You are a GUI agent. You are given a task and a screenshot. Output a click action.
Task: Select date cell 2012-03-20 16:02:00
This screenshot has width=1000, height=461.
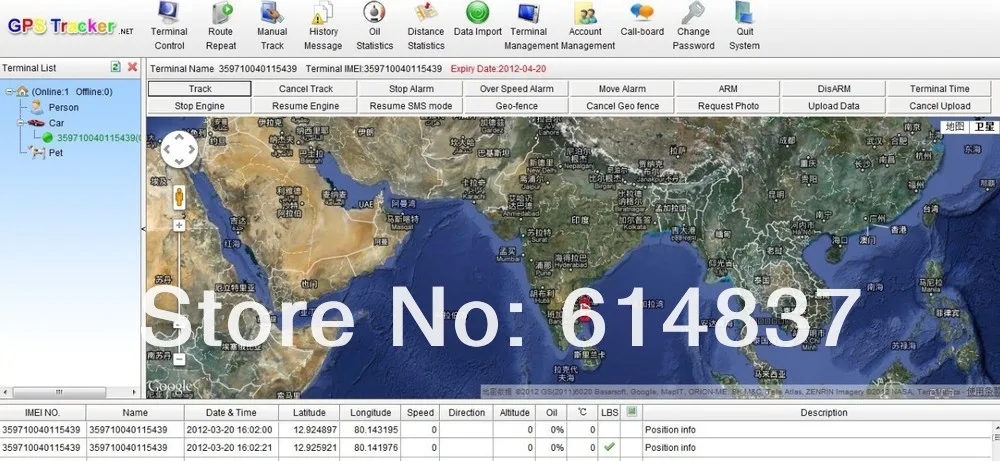pos(230,430)
